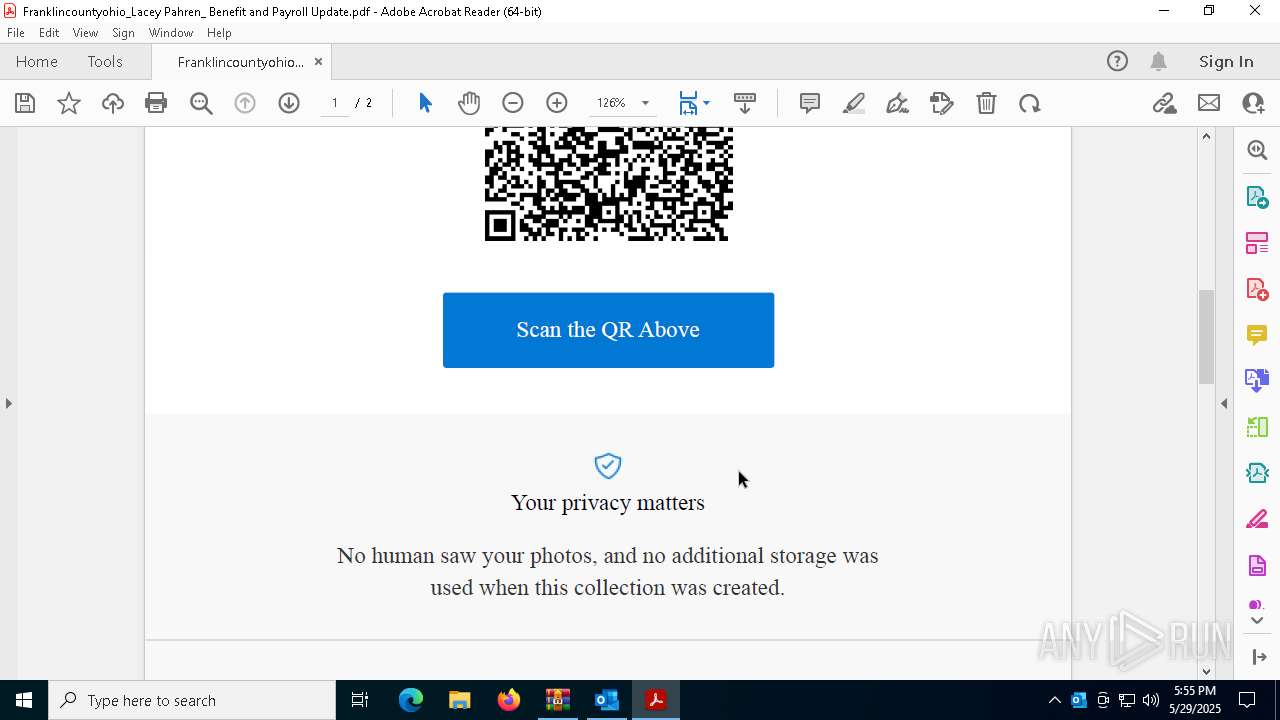Open the find text magnifier icon
Viewport: 1280px width, 720px height.
[201, 103]
